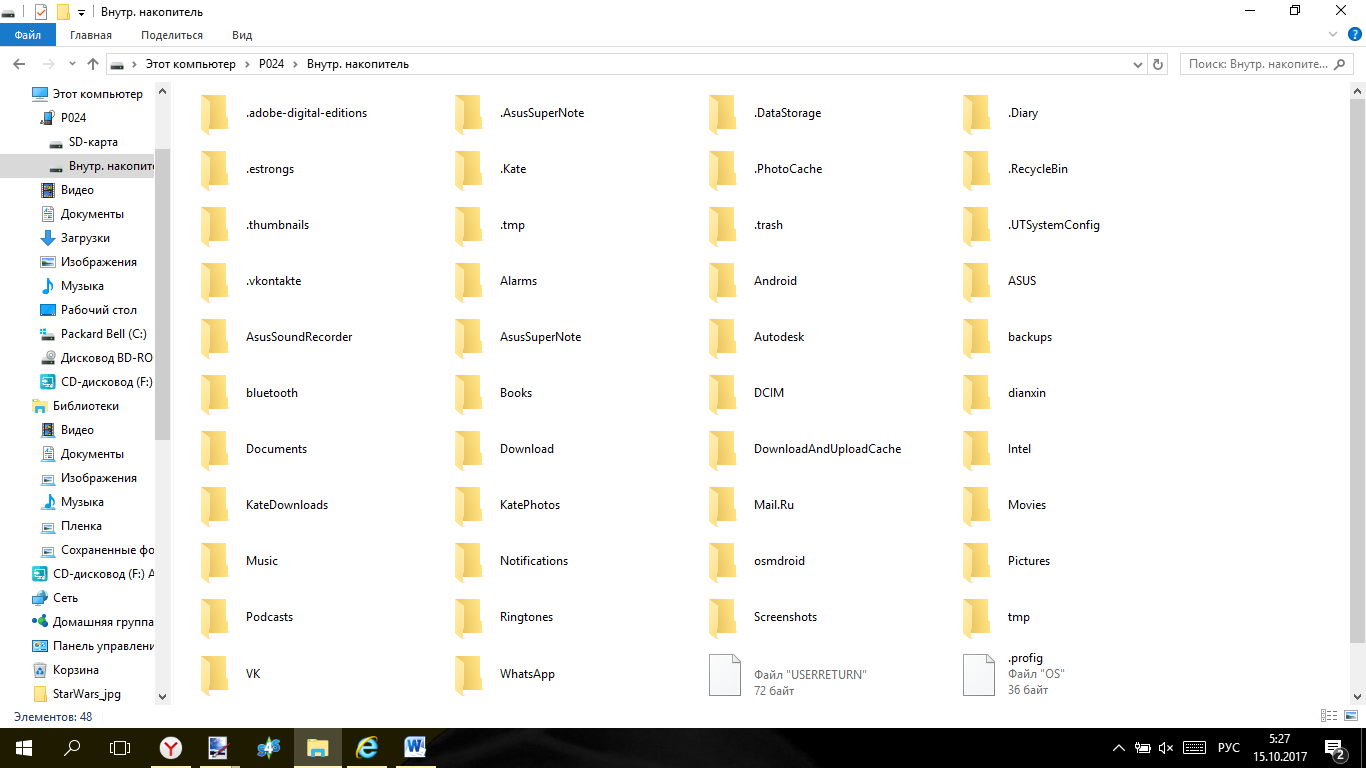Screen dimensions: 1366x768
Task: Open the Help question mark icon
Action: [1355, 34]
